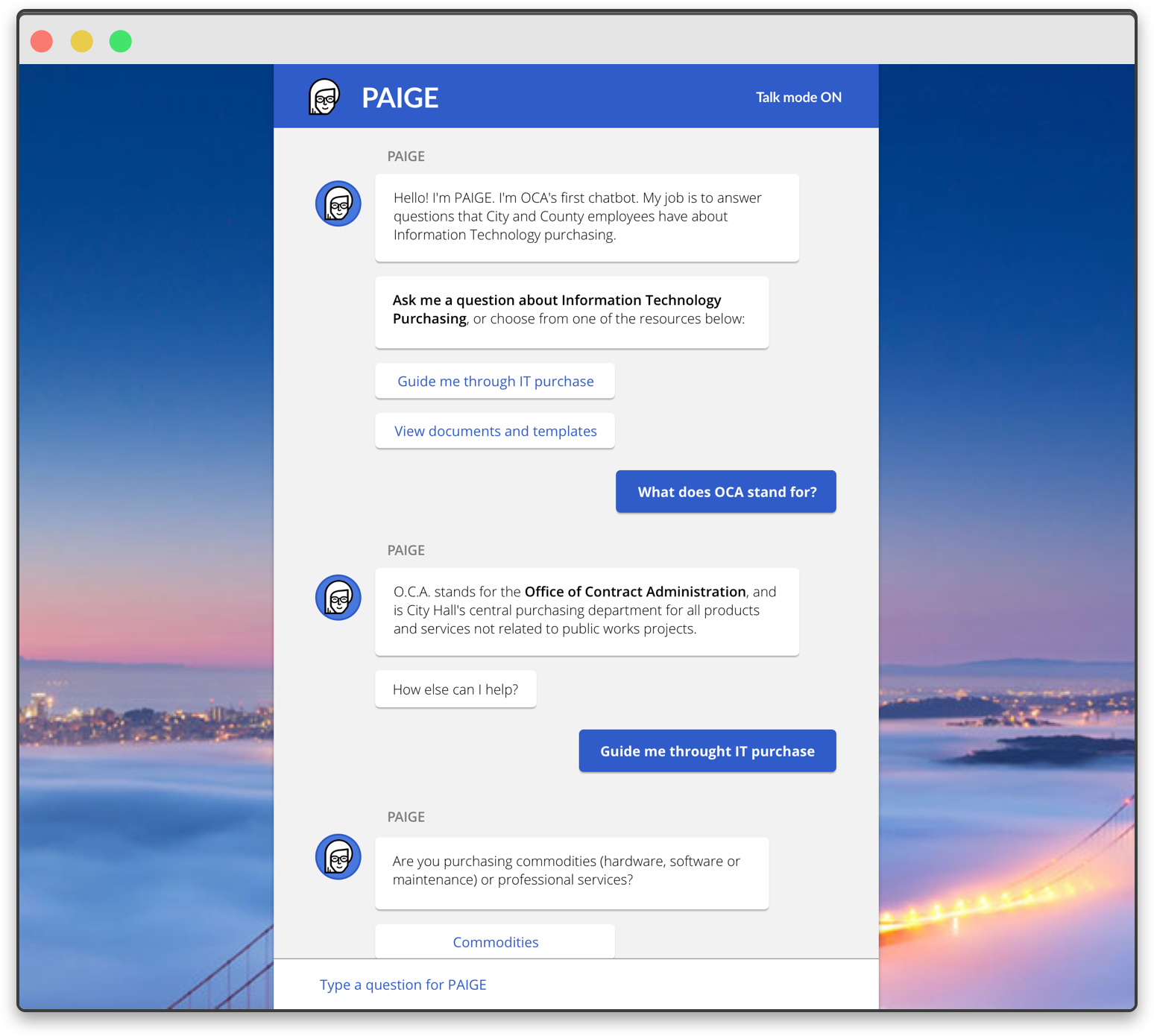Click the blue 'What does OCA stand for?' message
The height and width of the screenshot is (1036, 1154).
point(726,492)
